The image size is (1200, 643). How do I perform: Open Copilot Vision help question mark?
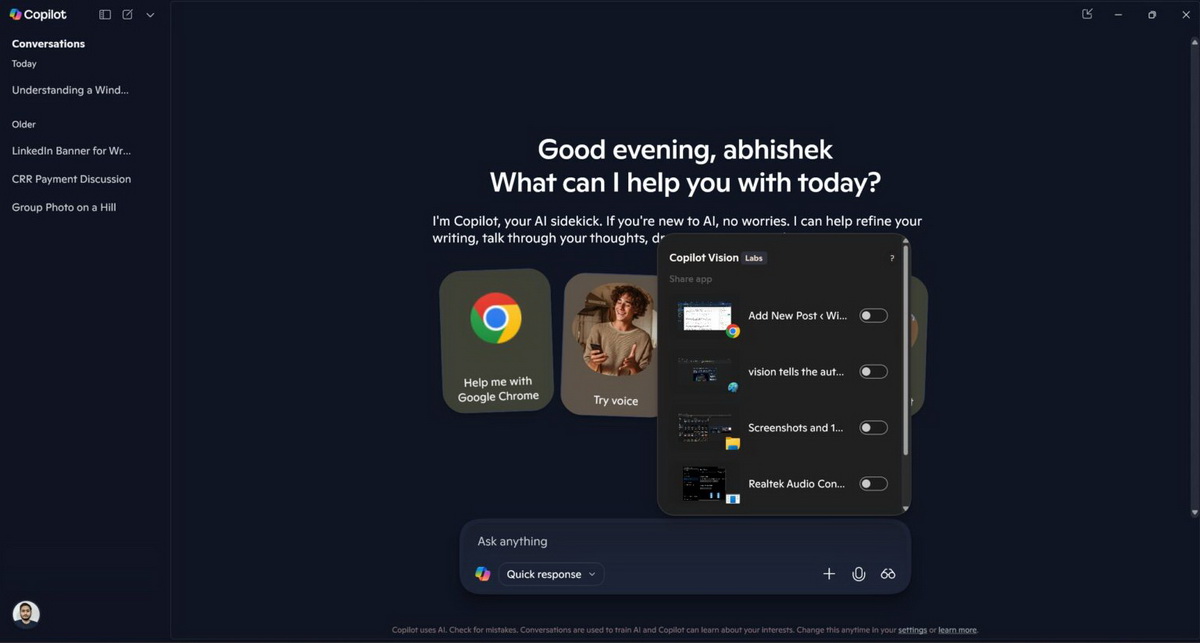tap(892, 258)
